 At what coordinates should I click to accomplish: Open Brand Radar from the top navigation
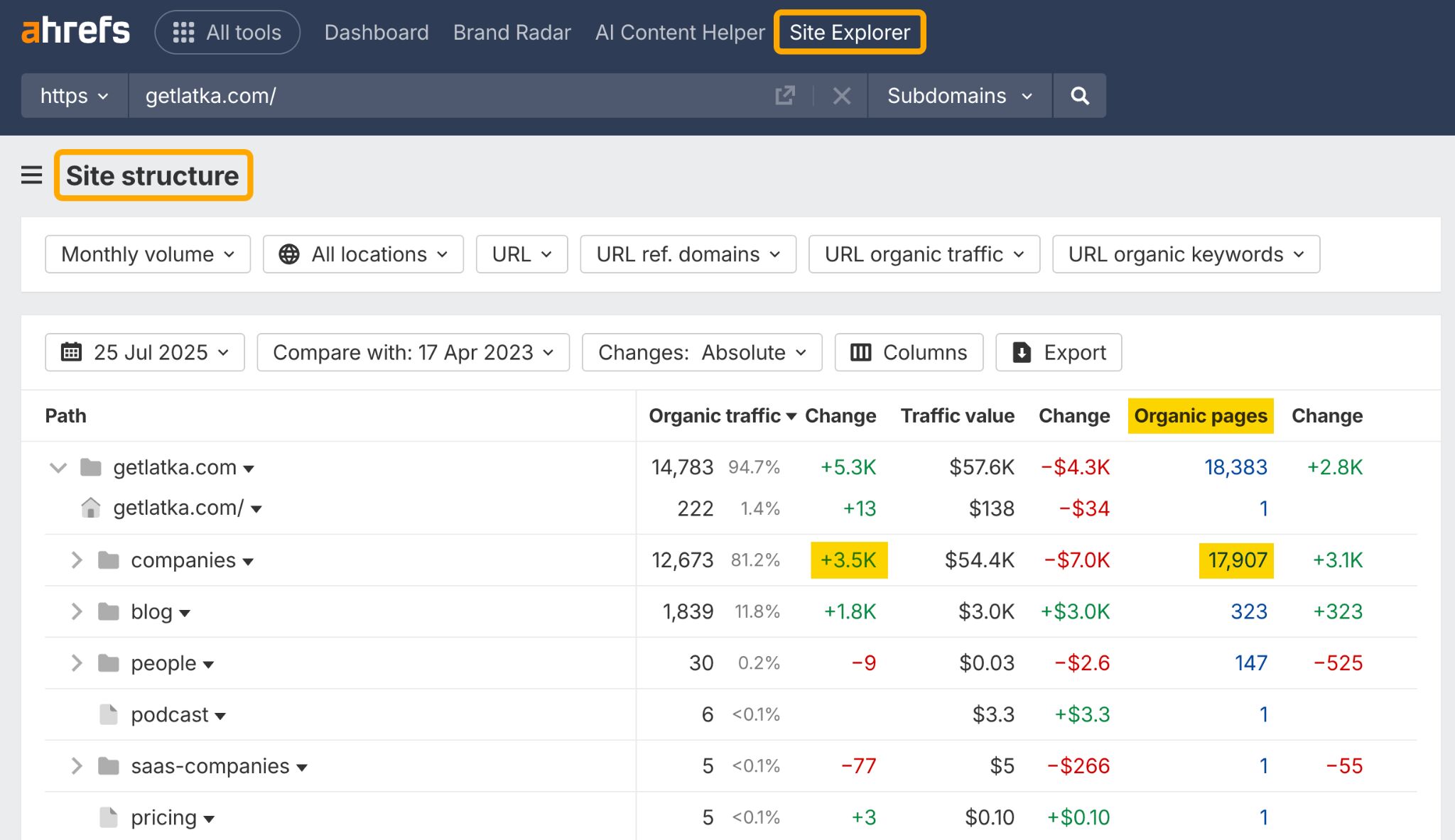512,32
